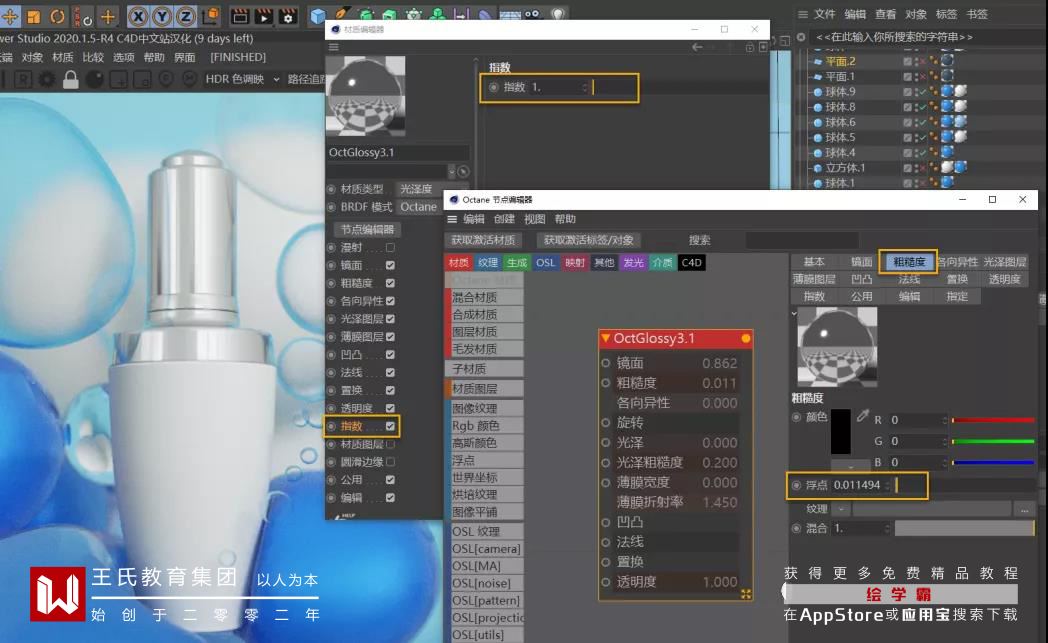Select the Scale tool in the top toolbar

tap(34, 16)
